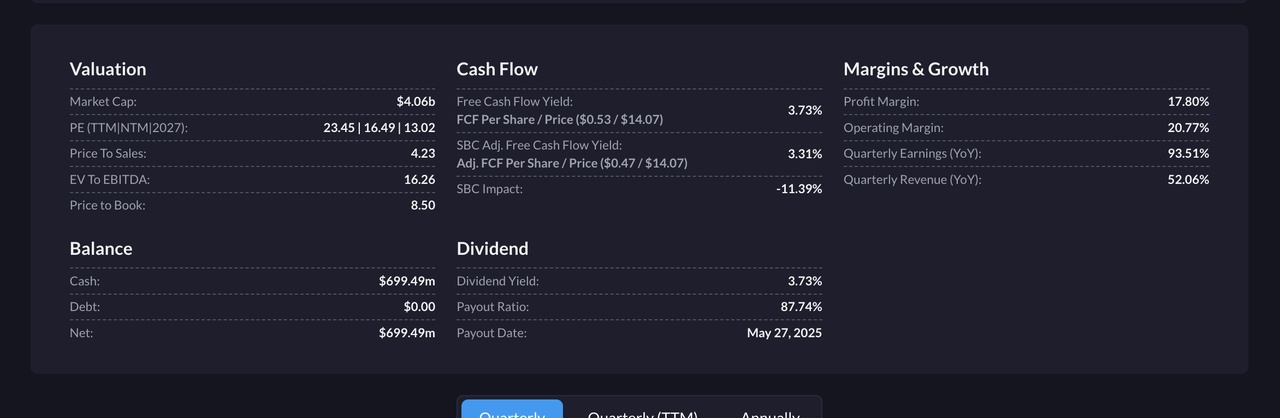Click the Valuation section heading
This screenshot has height=418, width=1280.
click(108, 69)
